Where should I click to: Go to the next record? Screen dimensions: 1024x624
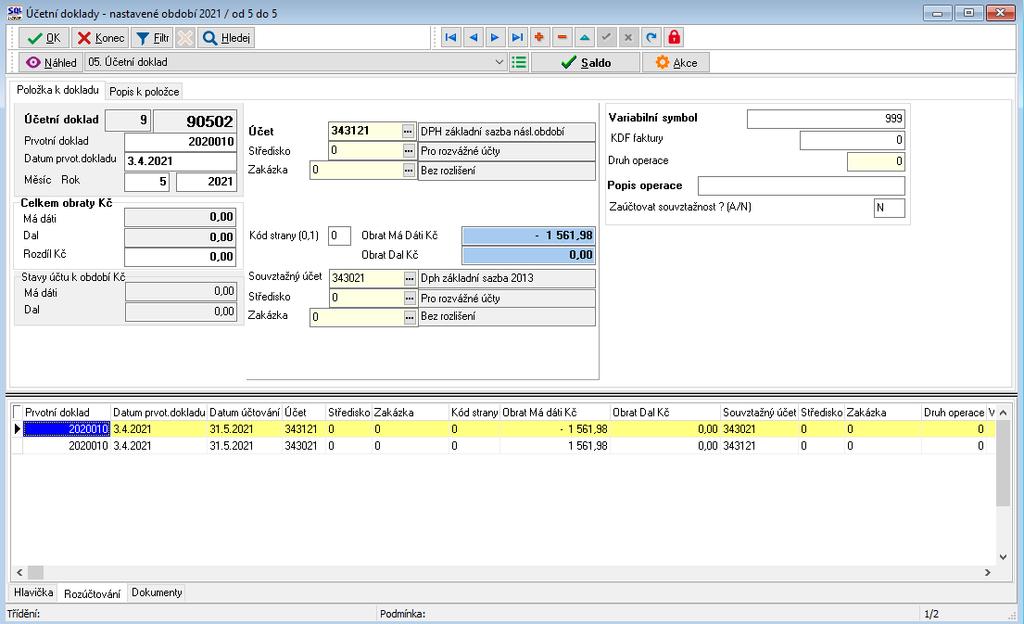coord(495,37)
